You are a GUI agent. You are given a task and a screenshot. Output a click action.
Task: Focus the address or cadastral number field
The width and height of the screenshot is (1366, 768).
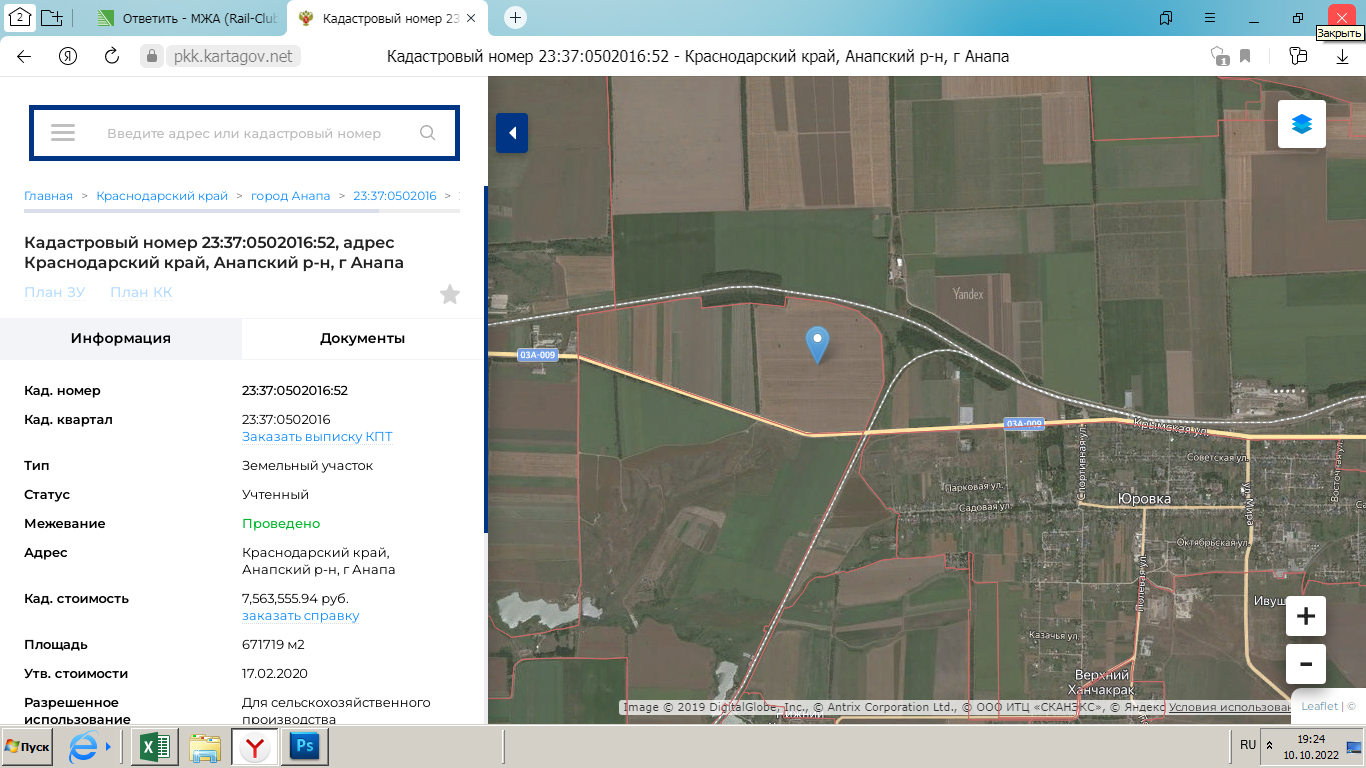point(244,133)
